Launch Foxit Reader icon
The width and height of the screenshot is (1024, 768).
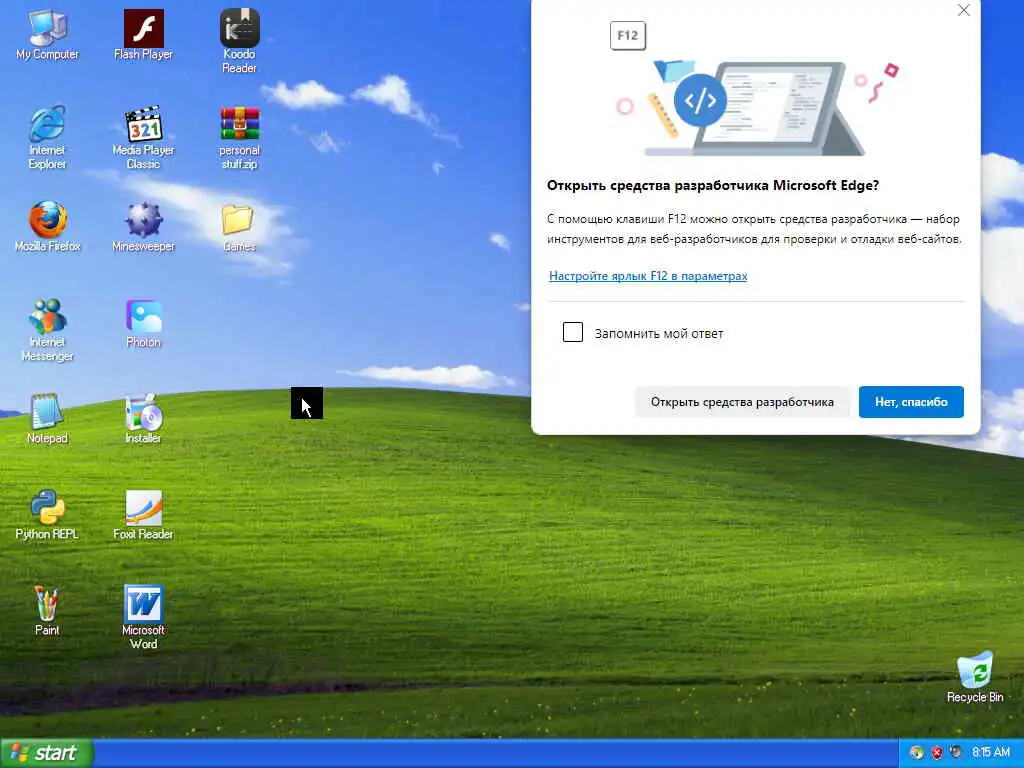click(x=143, y=515)
